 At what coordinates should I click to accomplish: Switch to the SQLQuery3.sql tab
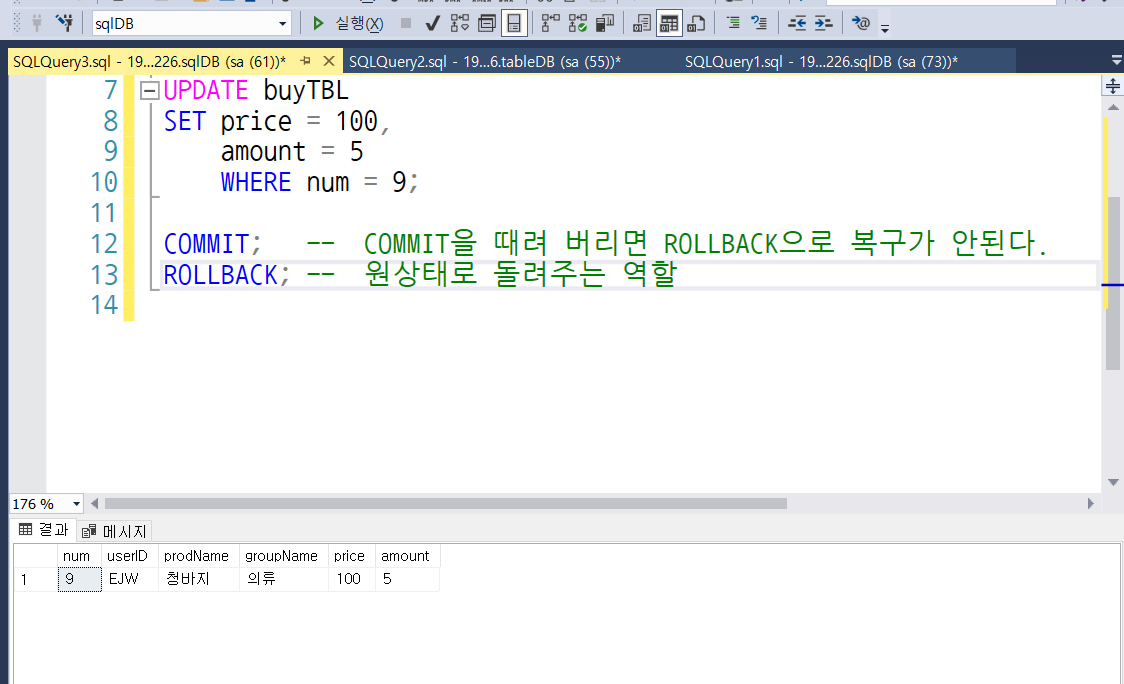[x=149, y=62]
